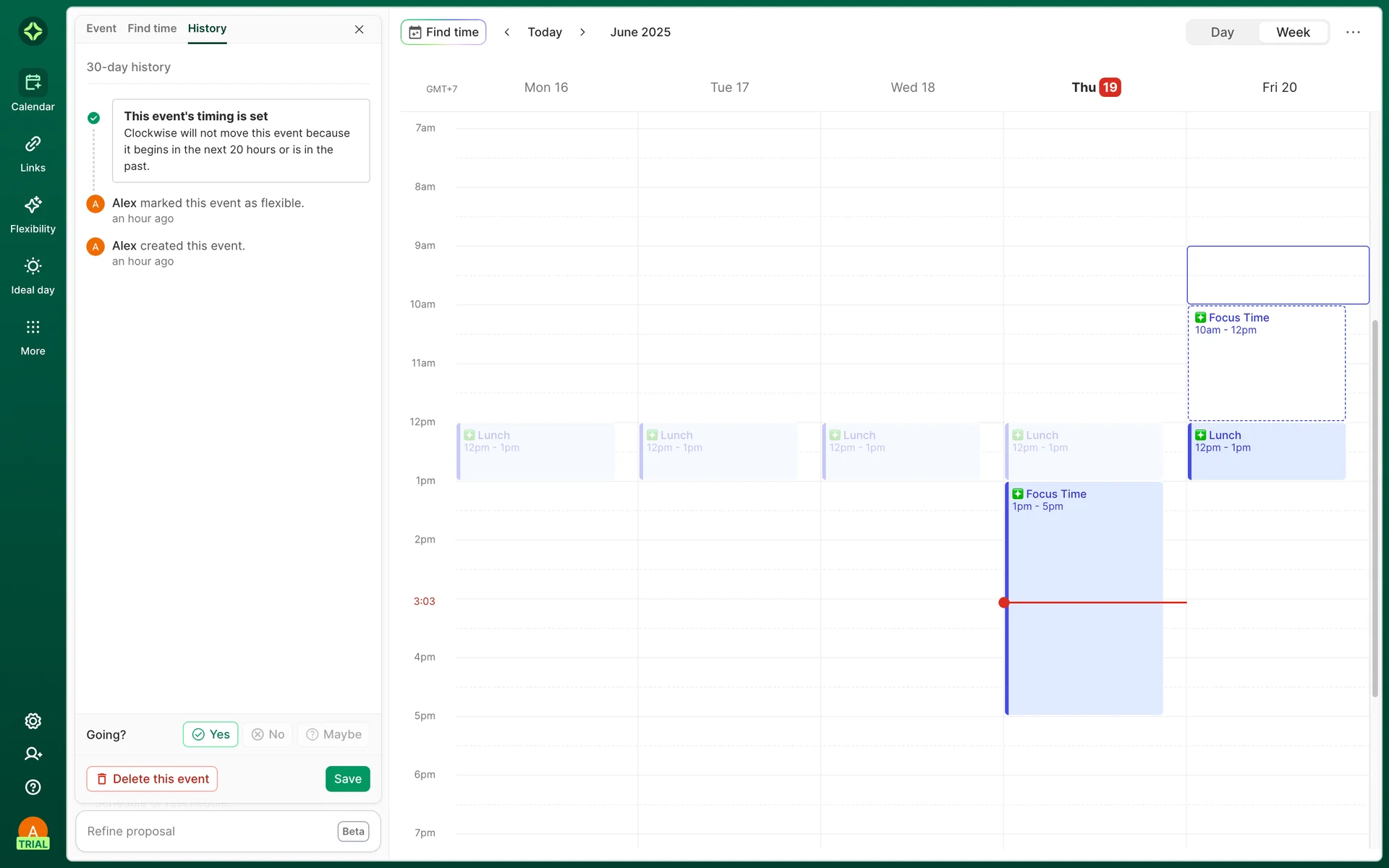Open the Links sidebar icon
The width and height of the screenshot is (1389, 868).
33,144
